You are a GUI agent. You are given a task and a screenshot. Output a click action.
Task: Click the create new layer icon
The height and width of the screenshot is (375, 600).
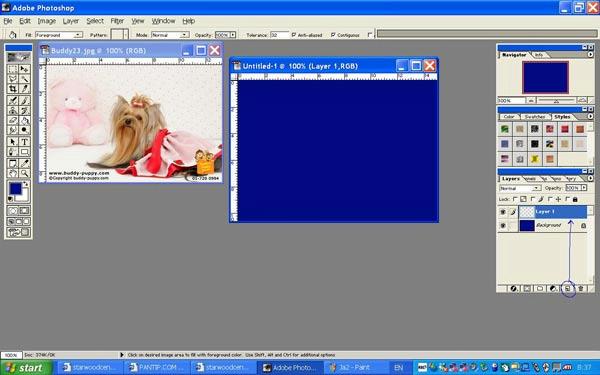[x=568, y=289]
